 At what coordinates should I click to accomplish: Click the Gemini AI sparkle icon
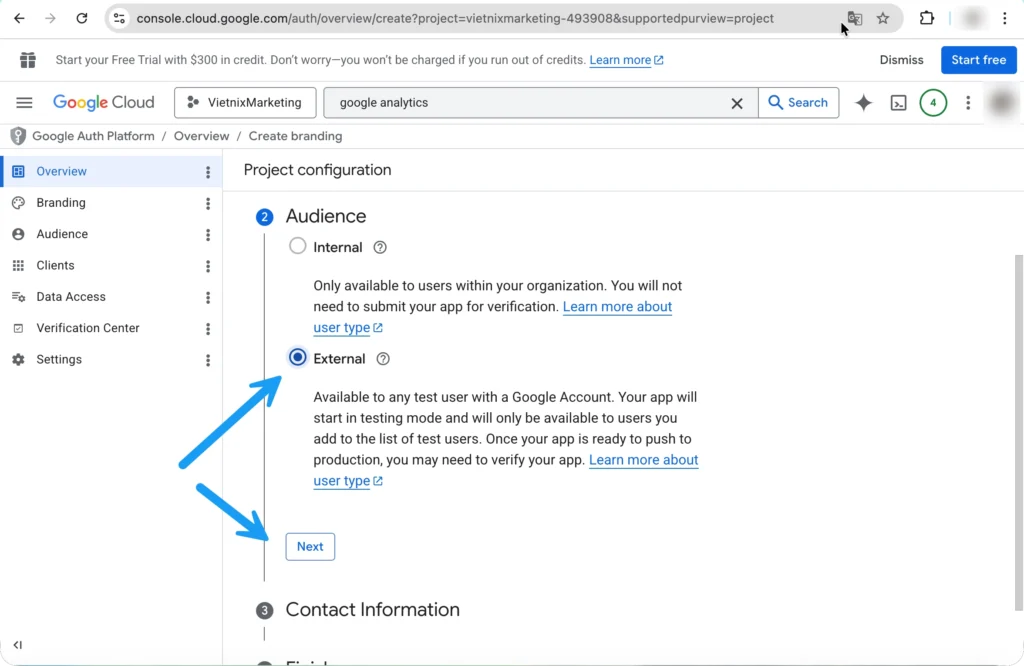coord(863,103)
